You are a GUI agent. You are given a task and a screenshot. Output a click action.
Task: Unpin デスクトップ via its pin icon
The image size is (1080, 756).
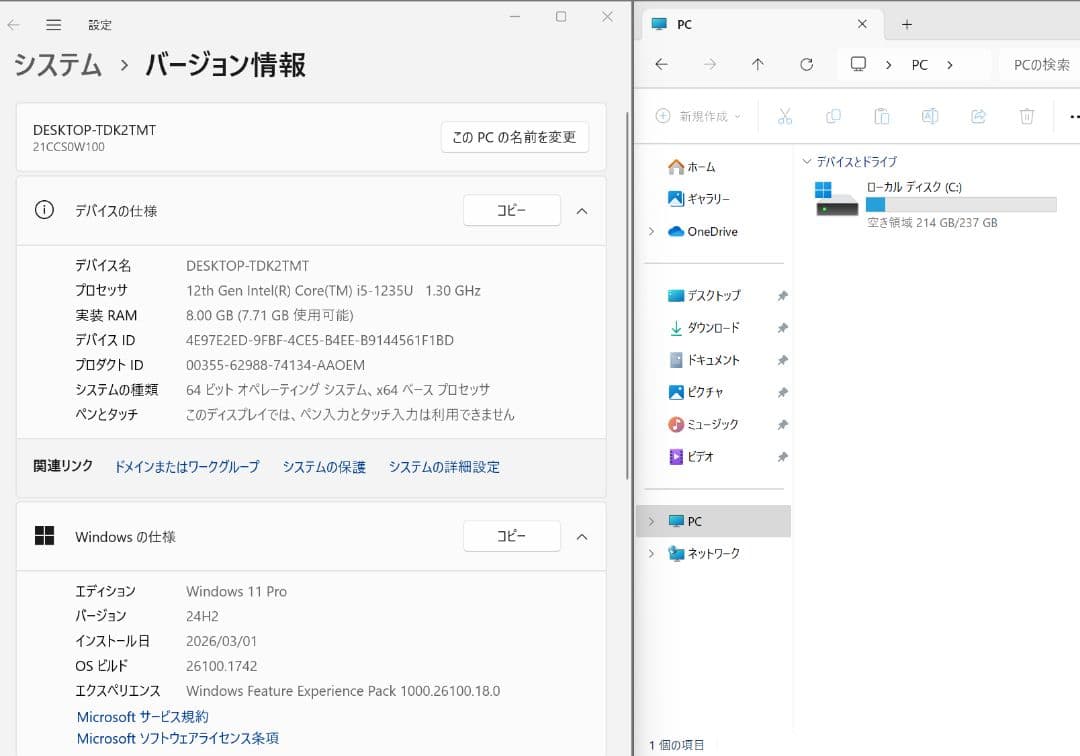(782, 295)
